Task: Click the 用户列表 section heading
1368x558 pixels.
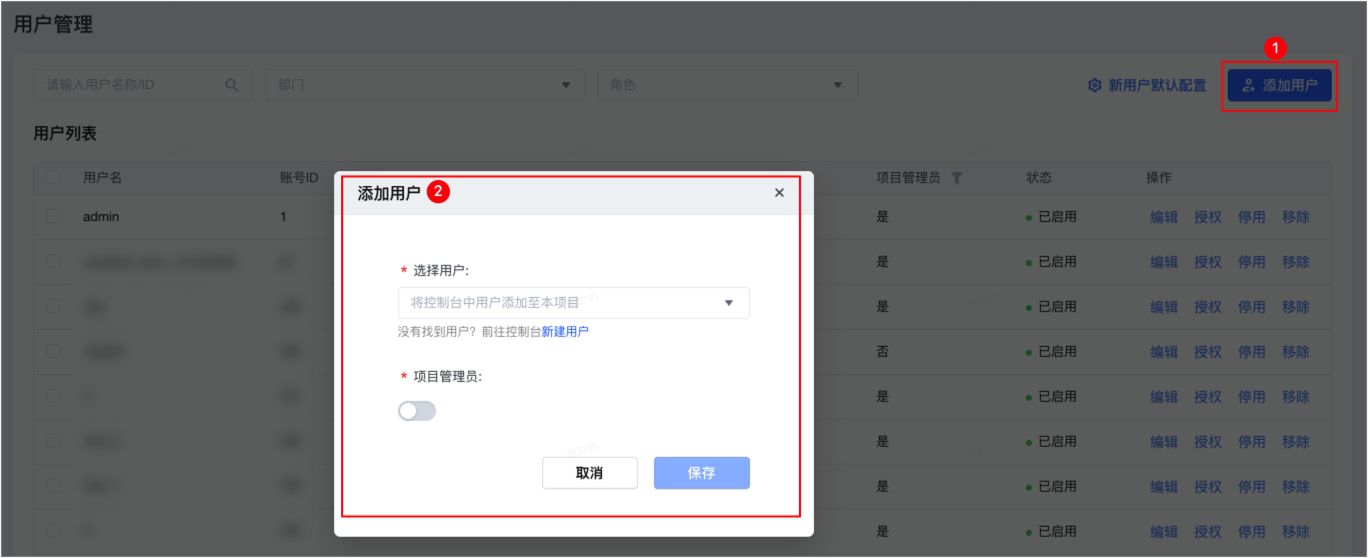Action: click(x=65, y=134)
